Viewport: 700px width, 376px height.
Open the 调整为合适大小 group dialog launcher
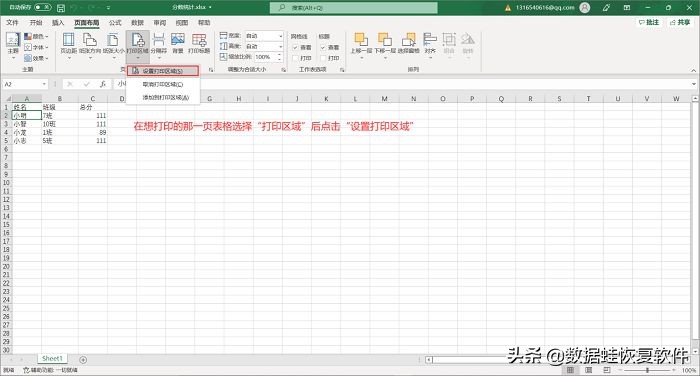283,70
